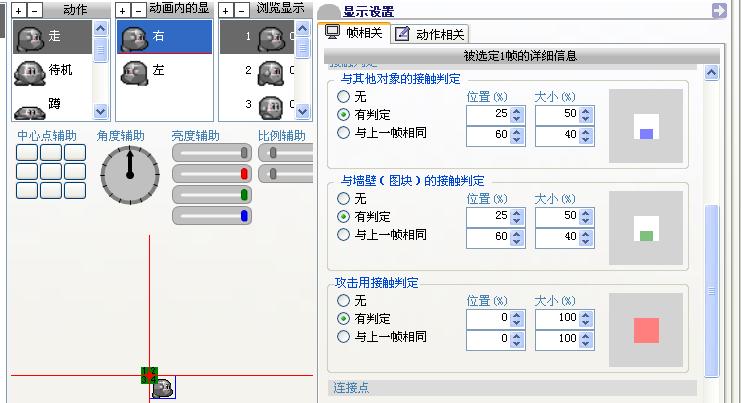This screenshot has height=403, width=741.
Task: Click the plus button in the 动画内的显 panel
Action: coord(123,10)
